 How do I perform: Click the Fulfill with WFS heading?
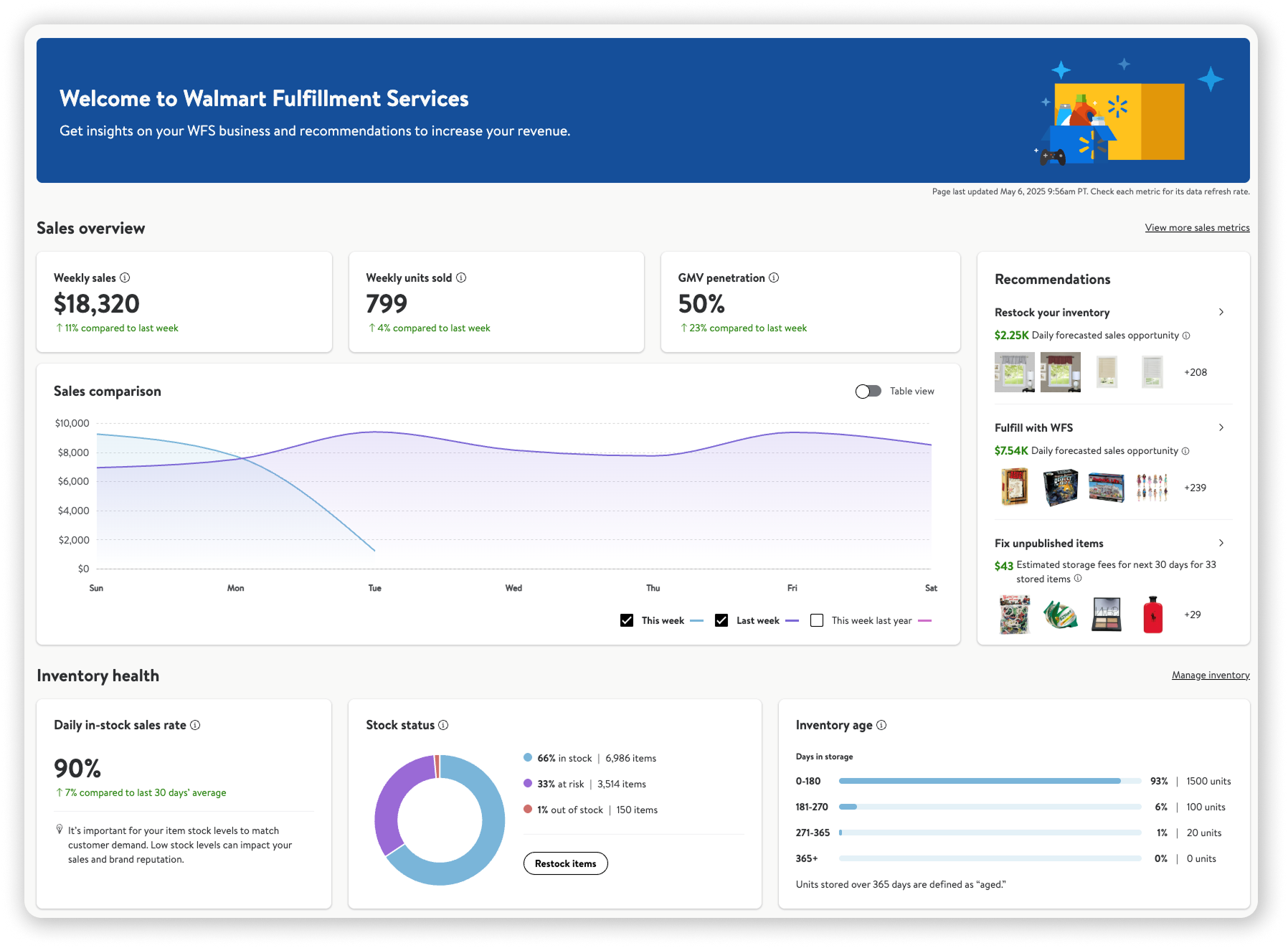click(1033, 428)
